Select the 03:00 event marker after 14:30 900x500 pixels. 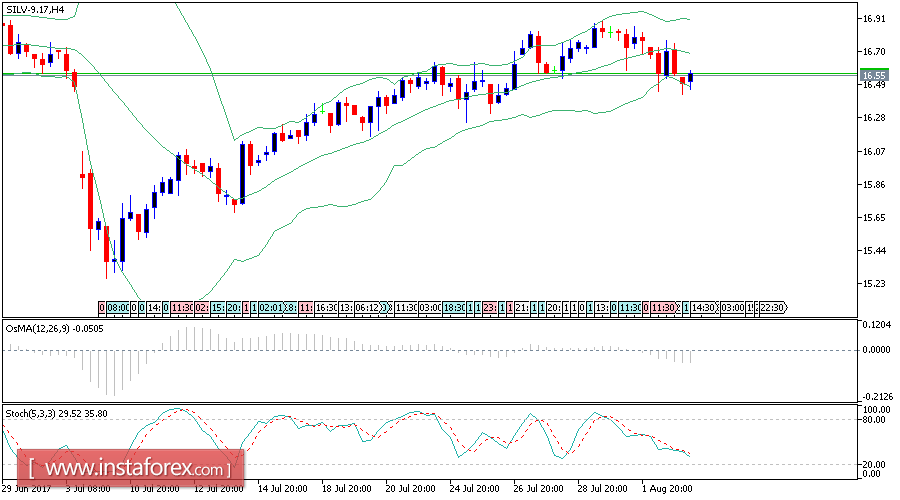pyautogui.click(x=732, y=308)
